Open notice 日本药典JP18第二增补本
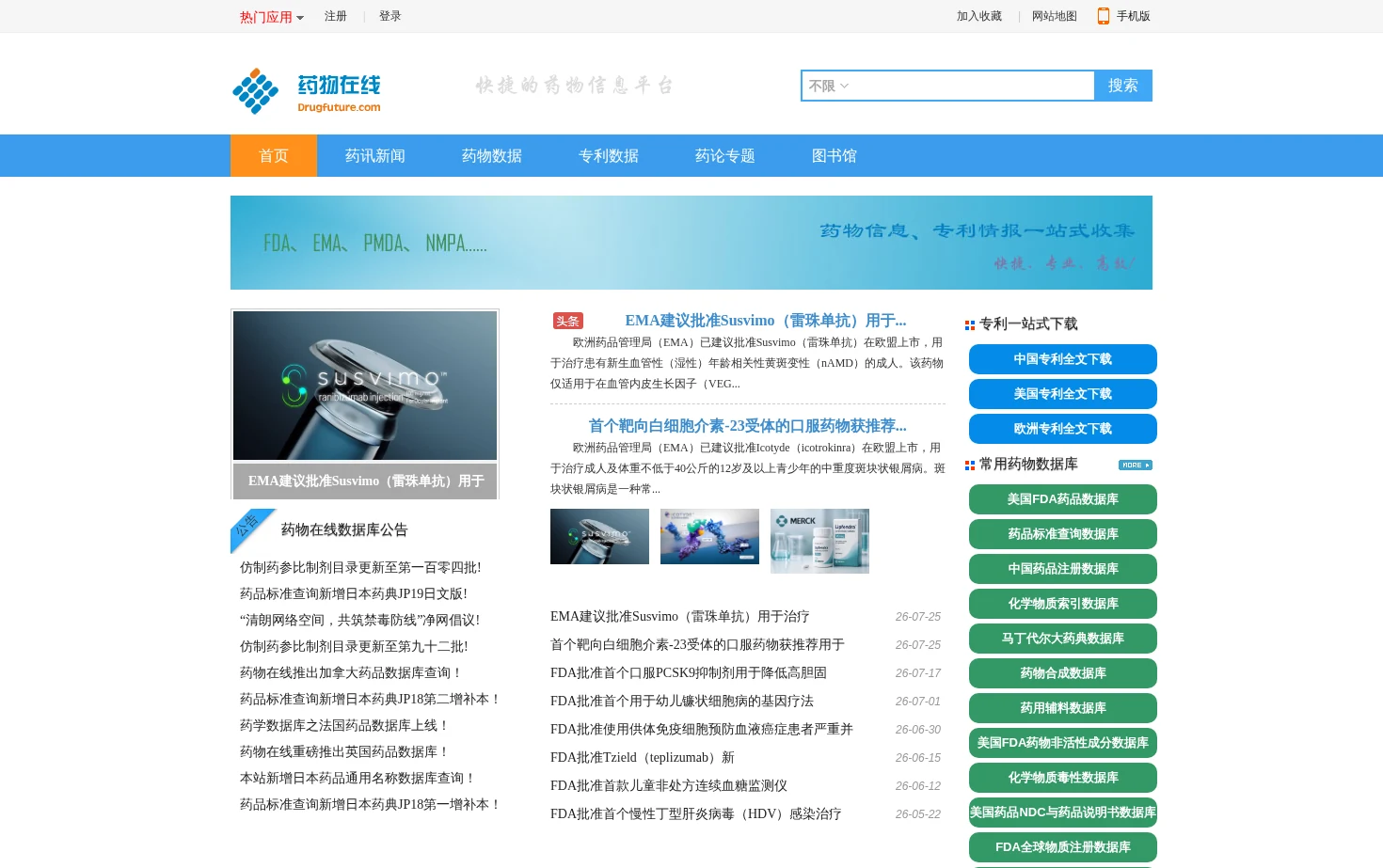 [371, 700]
